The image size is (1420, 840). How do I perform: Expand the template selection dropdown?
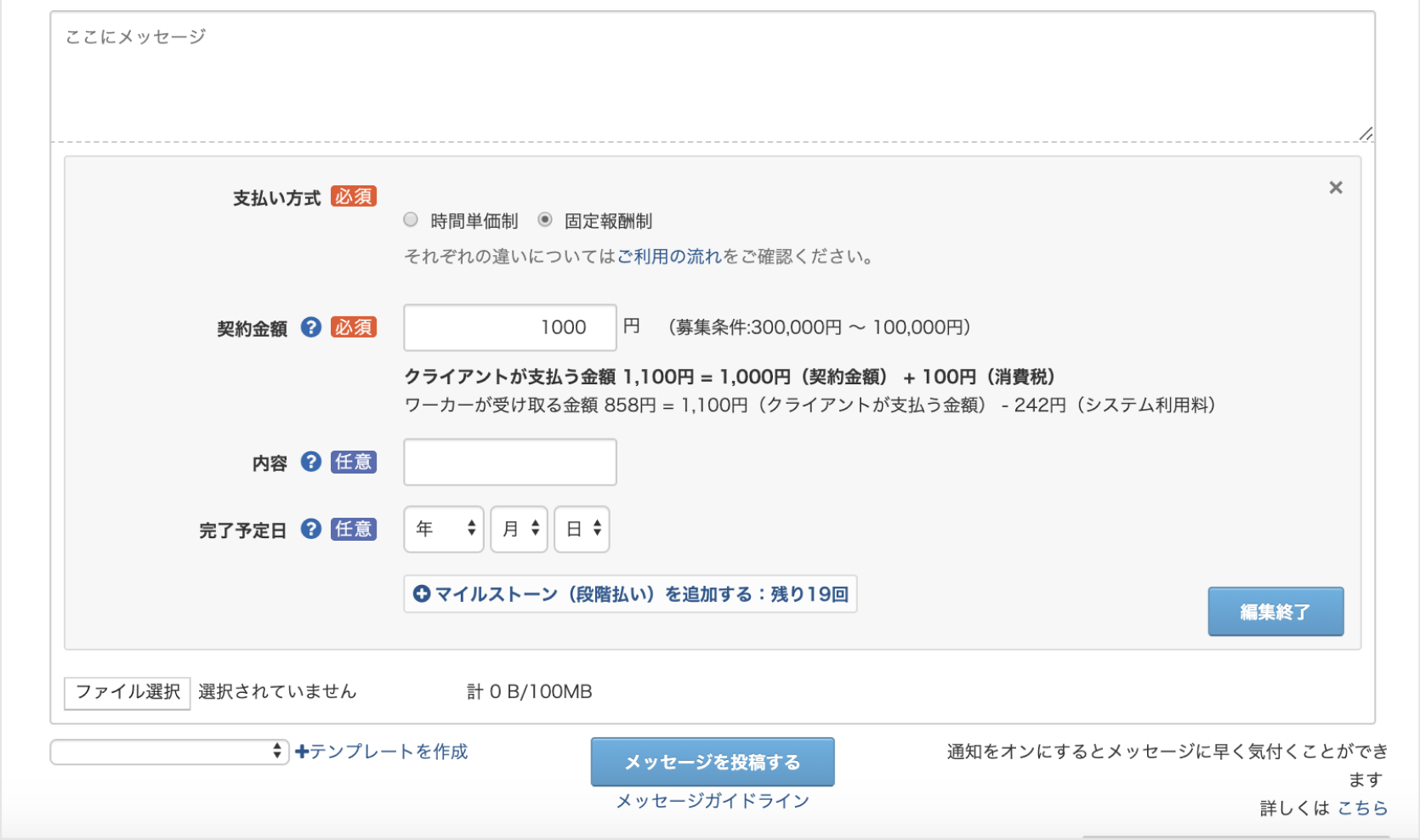coord(169,752)
